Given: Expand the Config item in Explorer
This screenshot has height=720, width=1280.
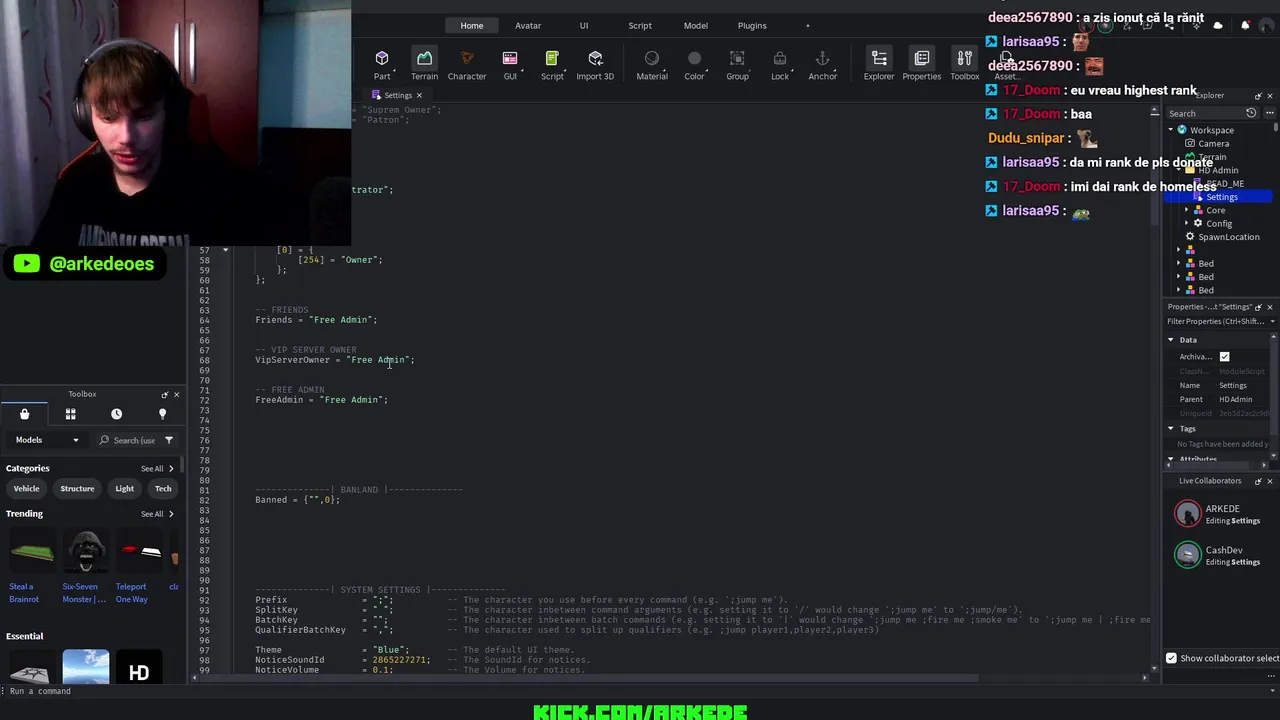Looking at the screenshot, I should click(1187, 224).
